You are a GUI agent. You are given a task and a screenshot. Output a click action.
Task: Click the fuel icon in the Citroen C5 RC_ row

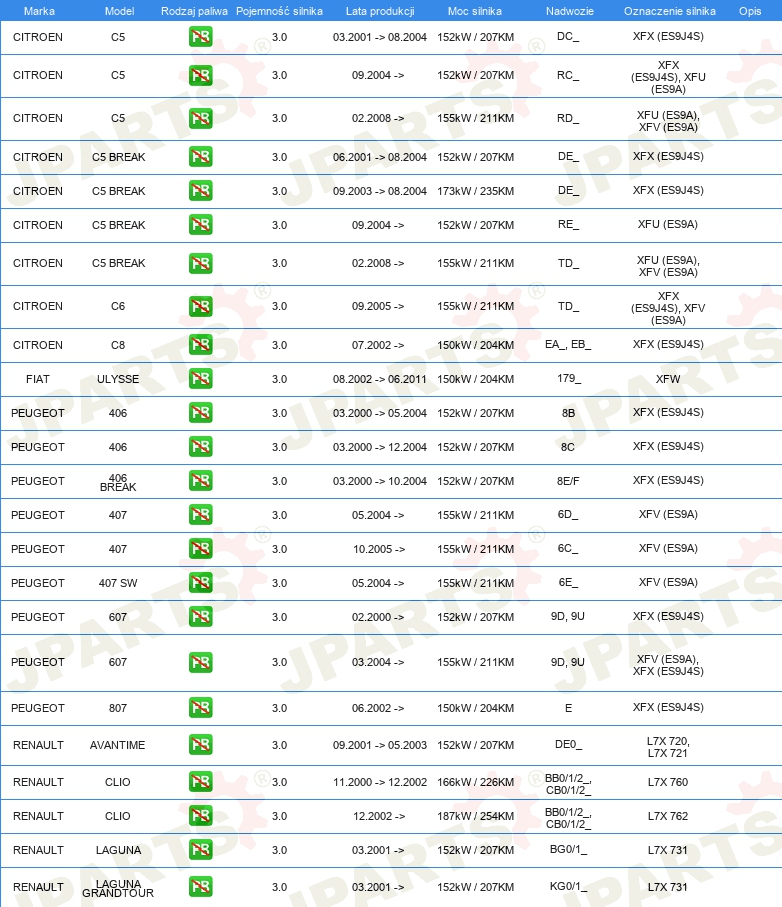click(201, 75)
